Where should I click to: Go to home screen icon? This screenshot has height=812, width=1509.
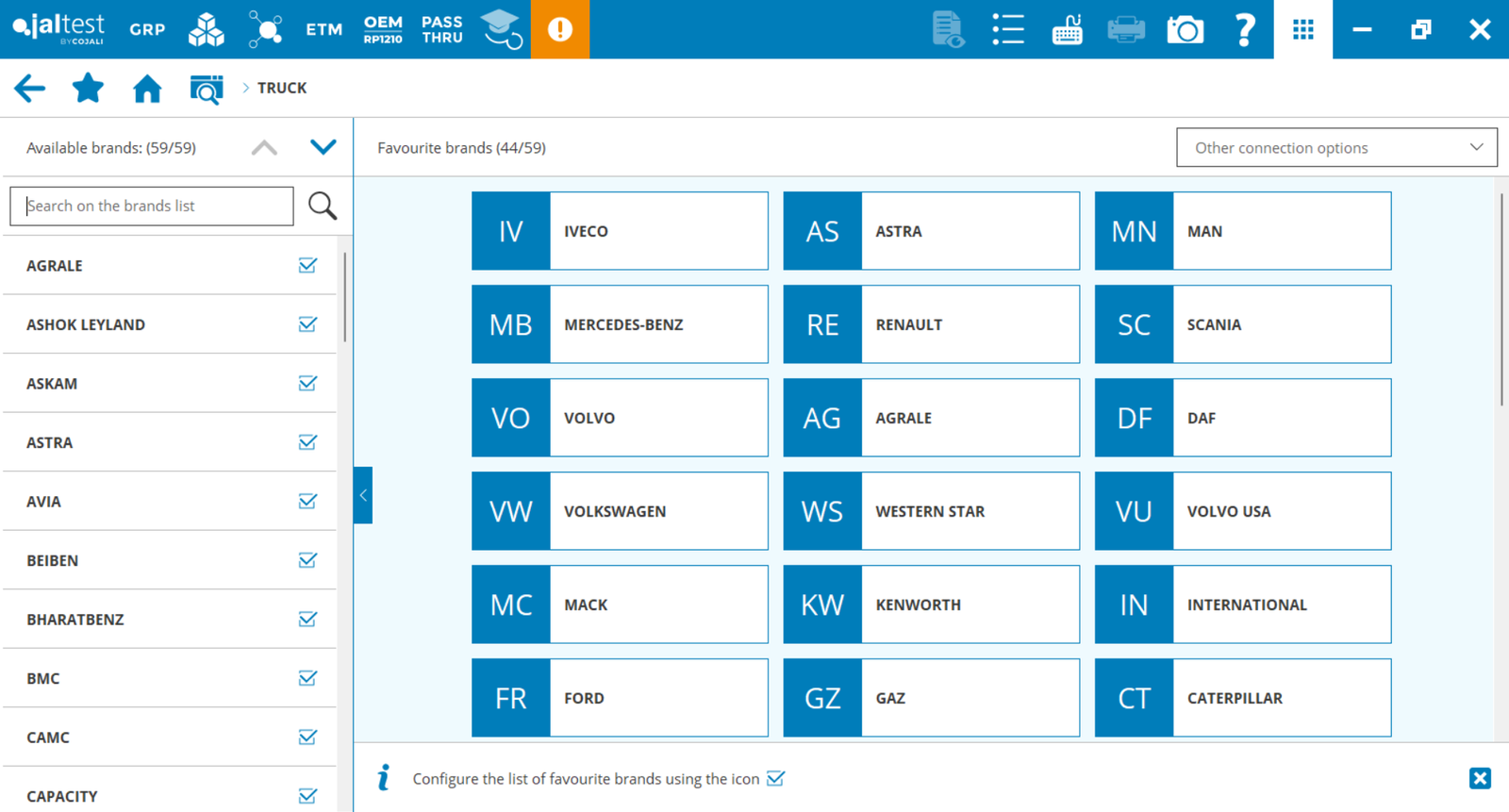point(147,89)
